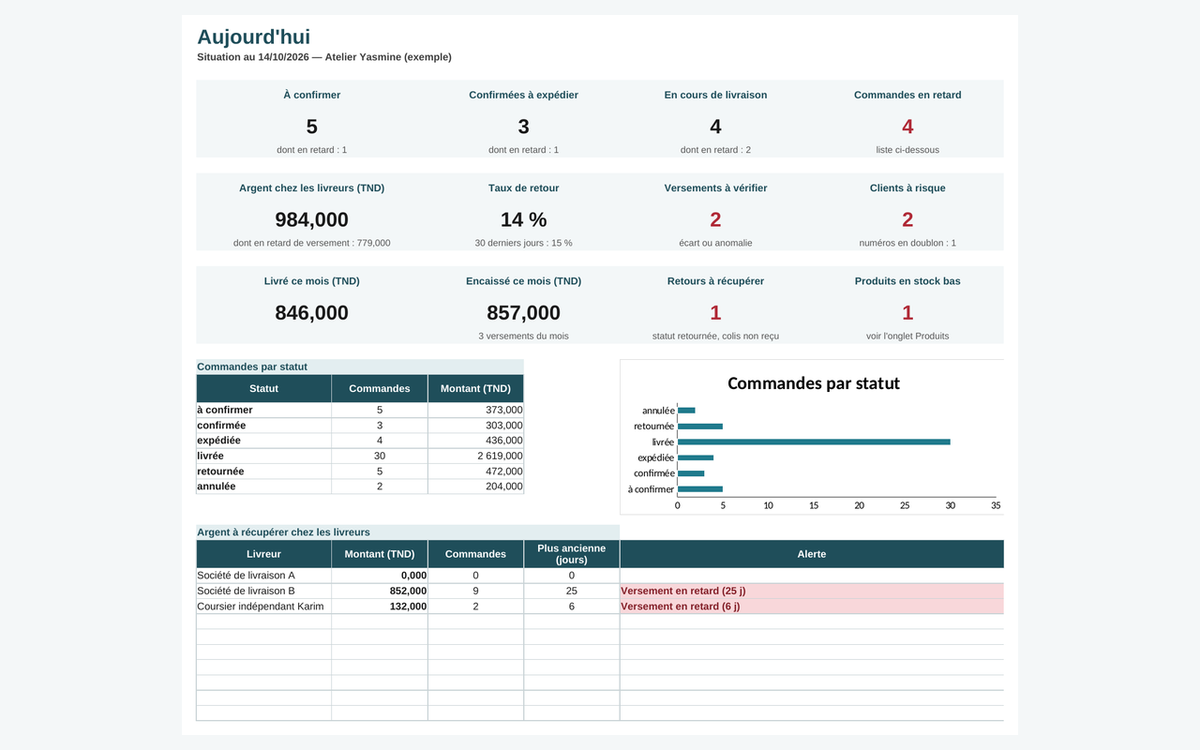Select the "liste ci-dessous" note
Image resolution: width=1200 pixels, height=750 pixels.
[x=908, y=150]
